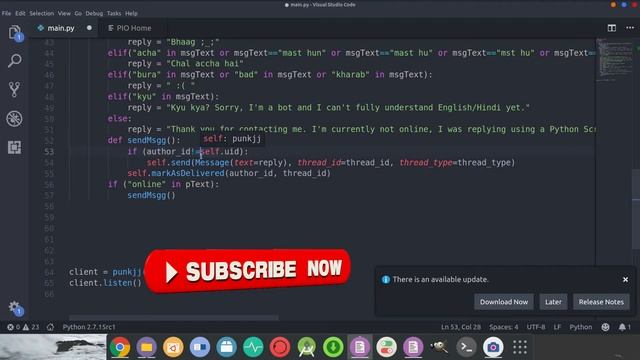Change indentation via Spaces: 4
Image resolution: width=640 pixels, height=360 pixels.
pyautogui.click(x=504, y=327)
